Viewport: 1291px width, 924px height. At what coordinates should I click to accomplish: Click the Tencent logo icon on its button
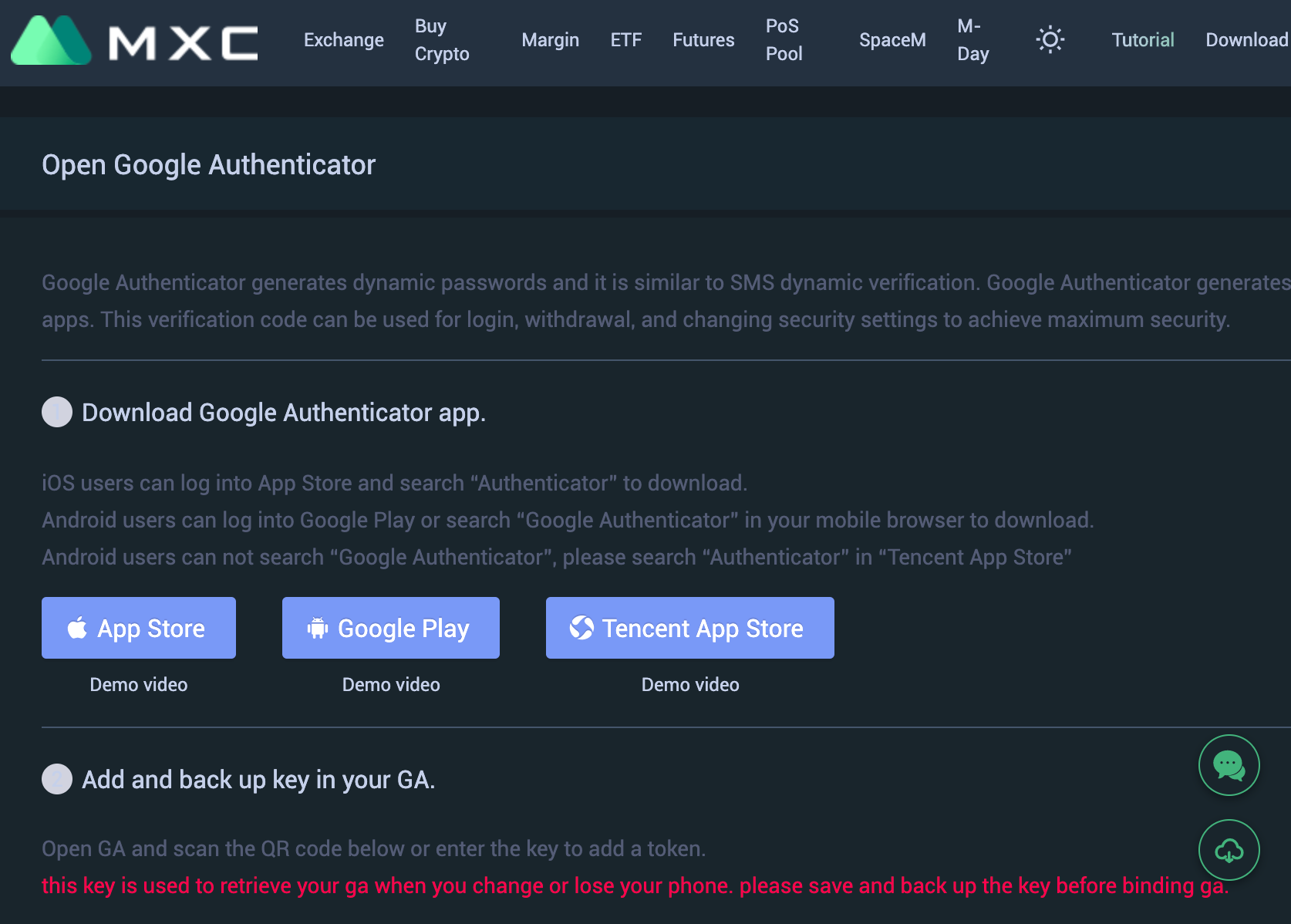click(581, 628)
